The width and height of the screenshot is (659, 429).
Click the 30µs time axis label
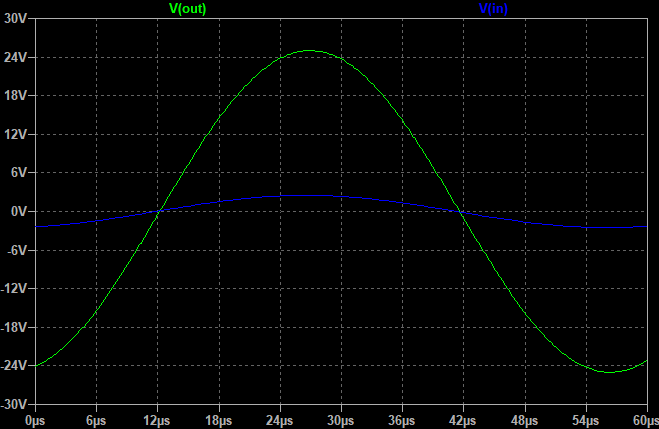pos(341,421)
